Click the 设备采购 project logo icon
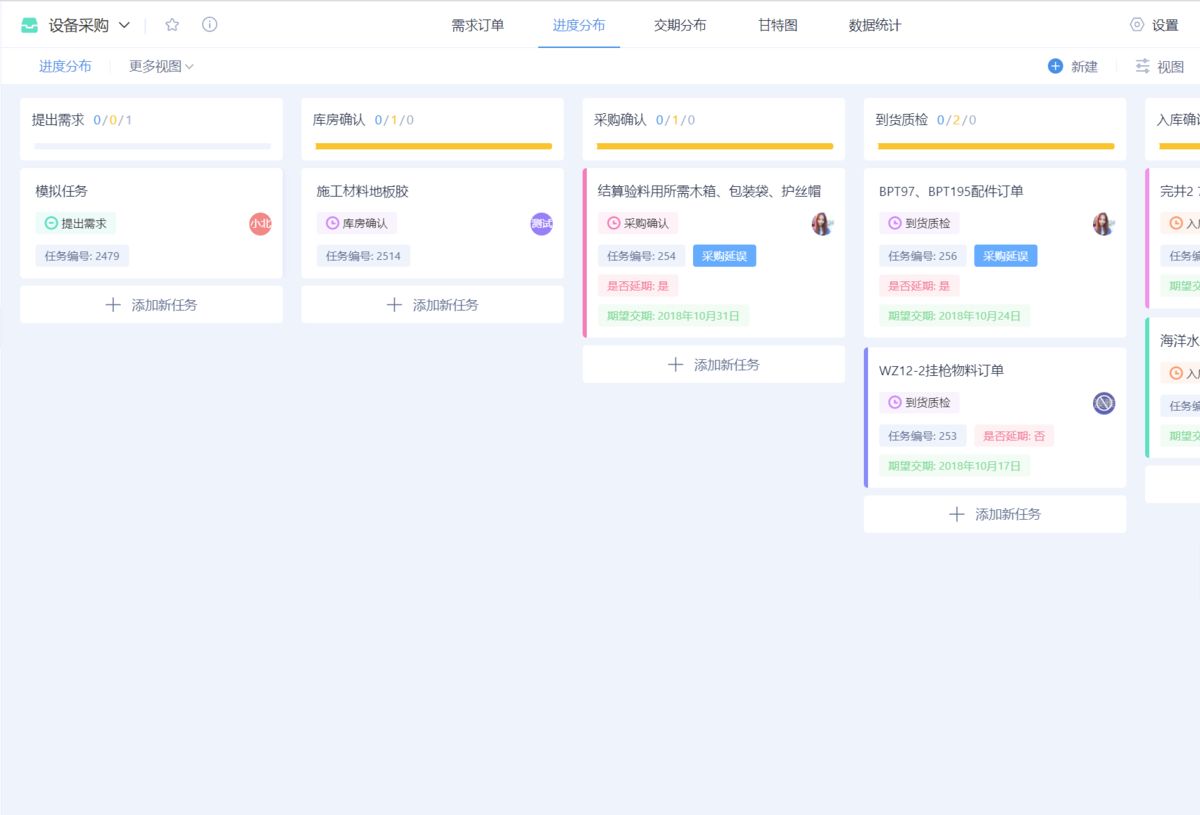The height and width of the screenshot is (815, 1200). click(x=30, y=25)
